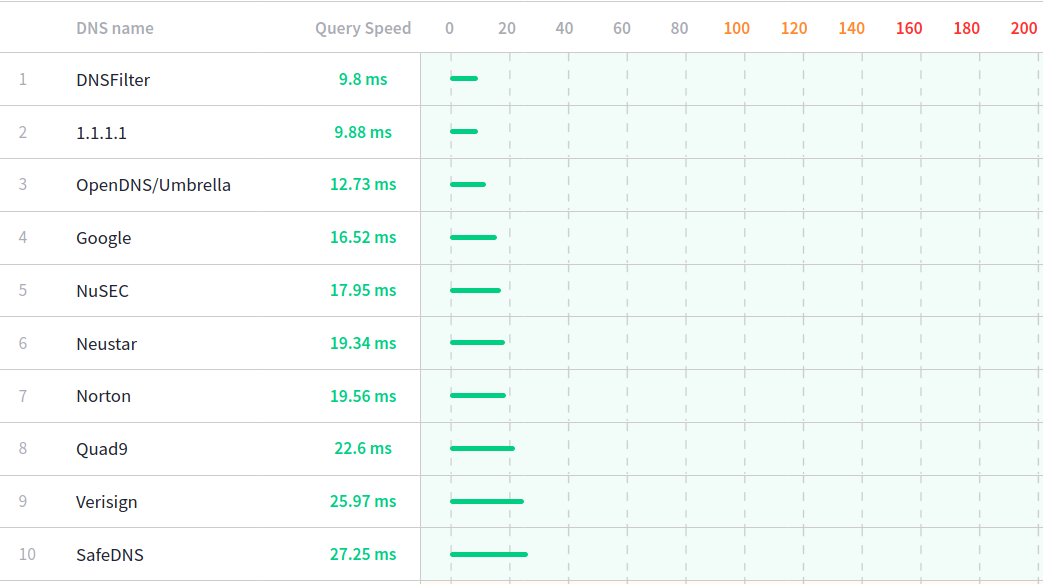Click the 9.8 ms query speed value
The image size is (1043, 584).
[363, 79]
